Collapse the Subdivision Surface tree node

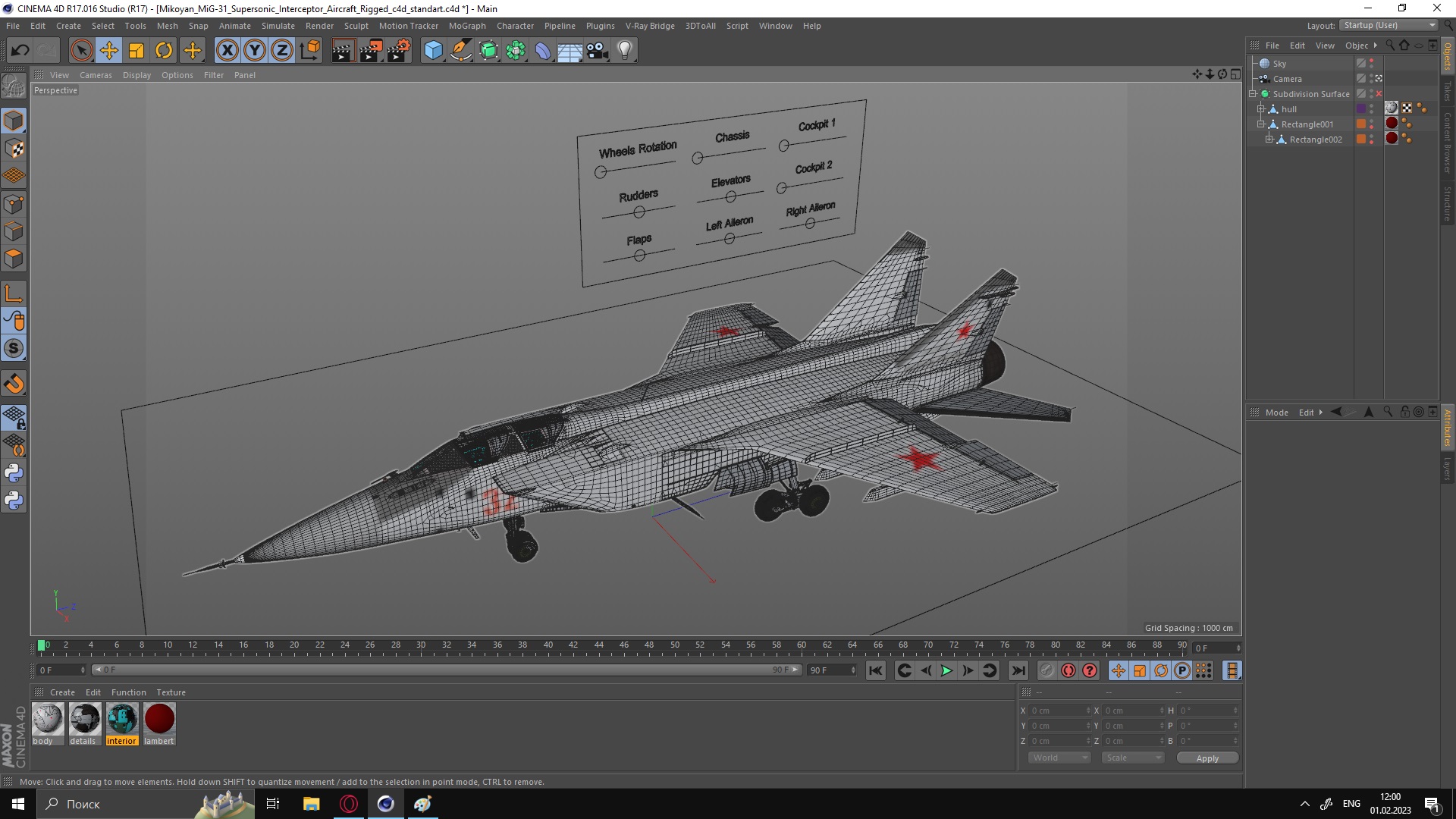[x=1253, y=94]
